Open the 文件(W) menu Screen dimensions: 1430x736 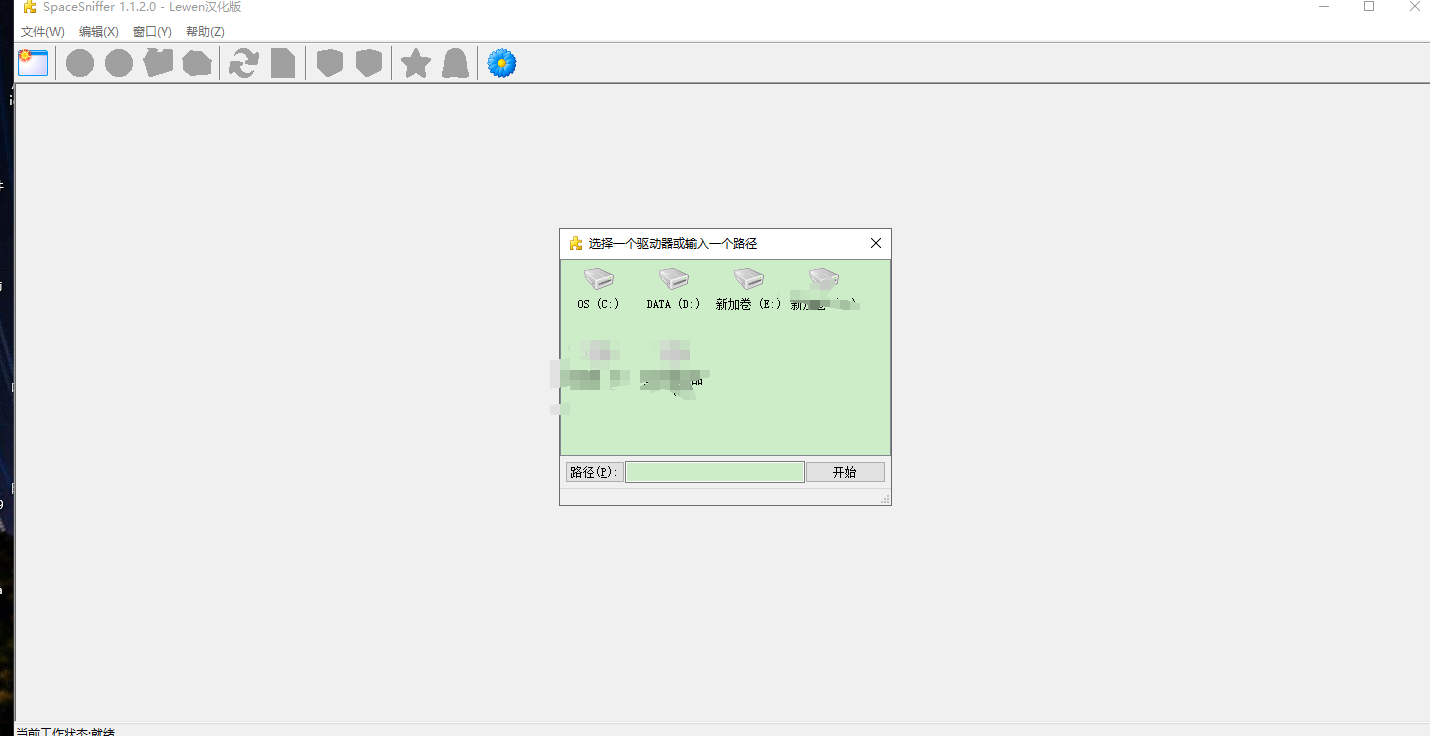[x=43, y=32]
